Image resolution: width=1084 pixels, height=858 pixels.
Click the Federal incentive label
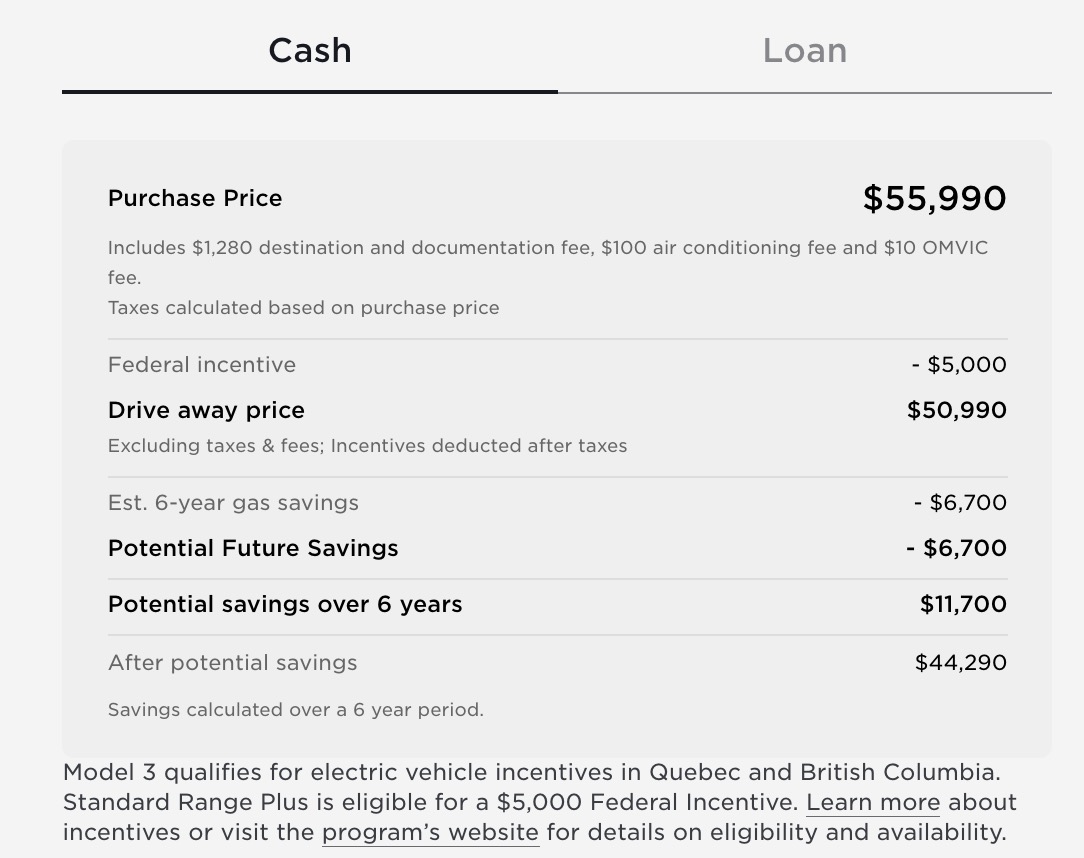(x=202, y=365)
